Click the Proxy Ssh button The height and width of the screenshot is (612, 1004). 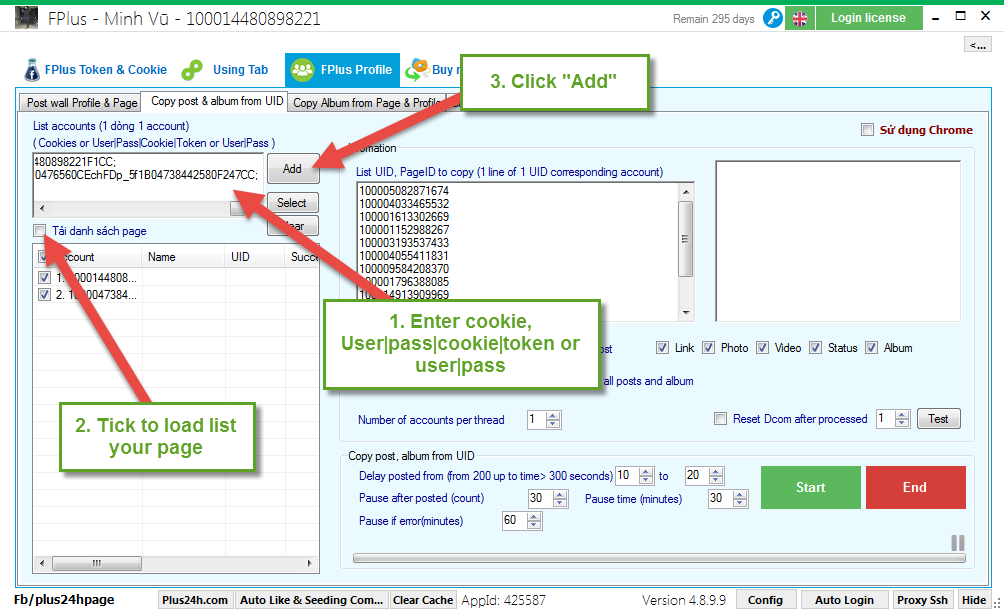(922, 600)
